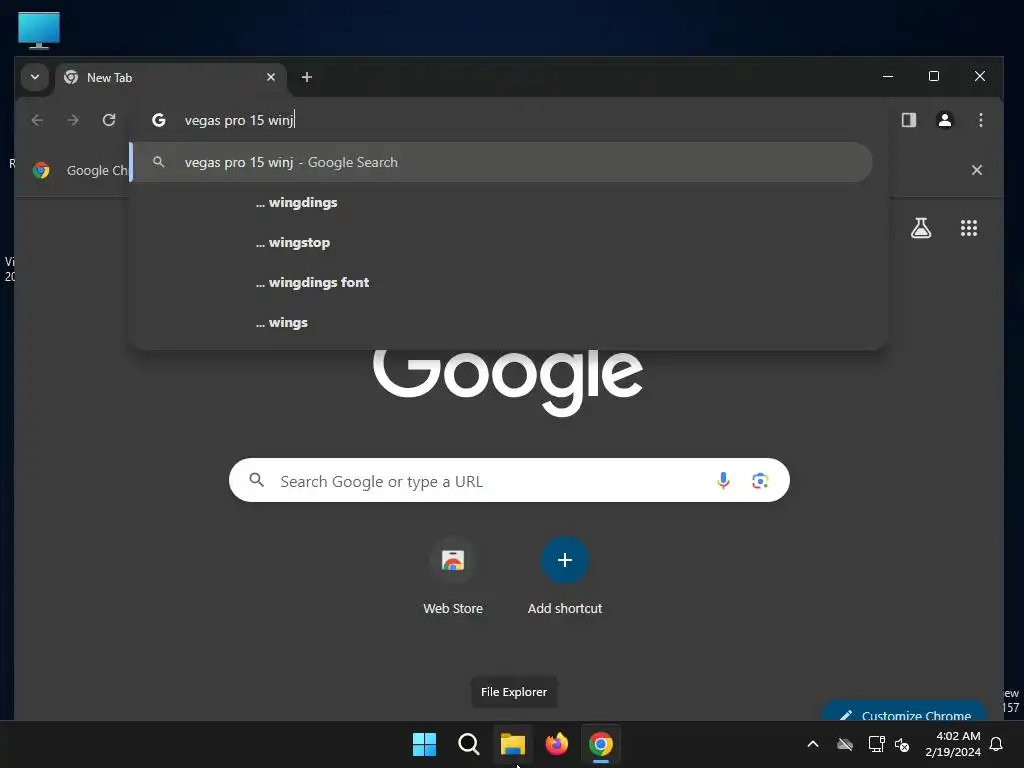Open the network status tray icon
Screen dimensions: 1024x768
pos(876,744)
